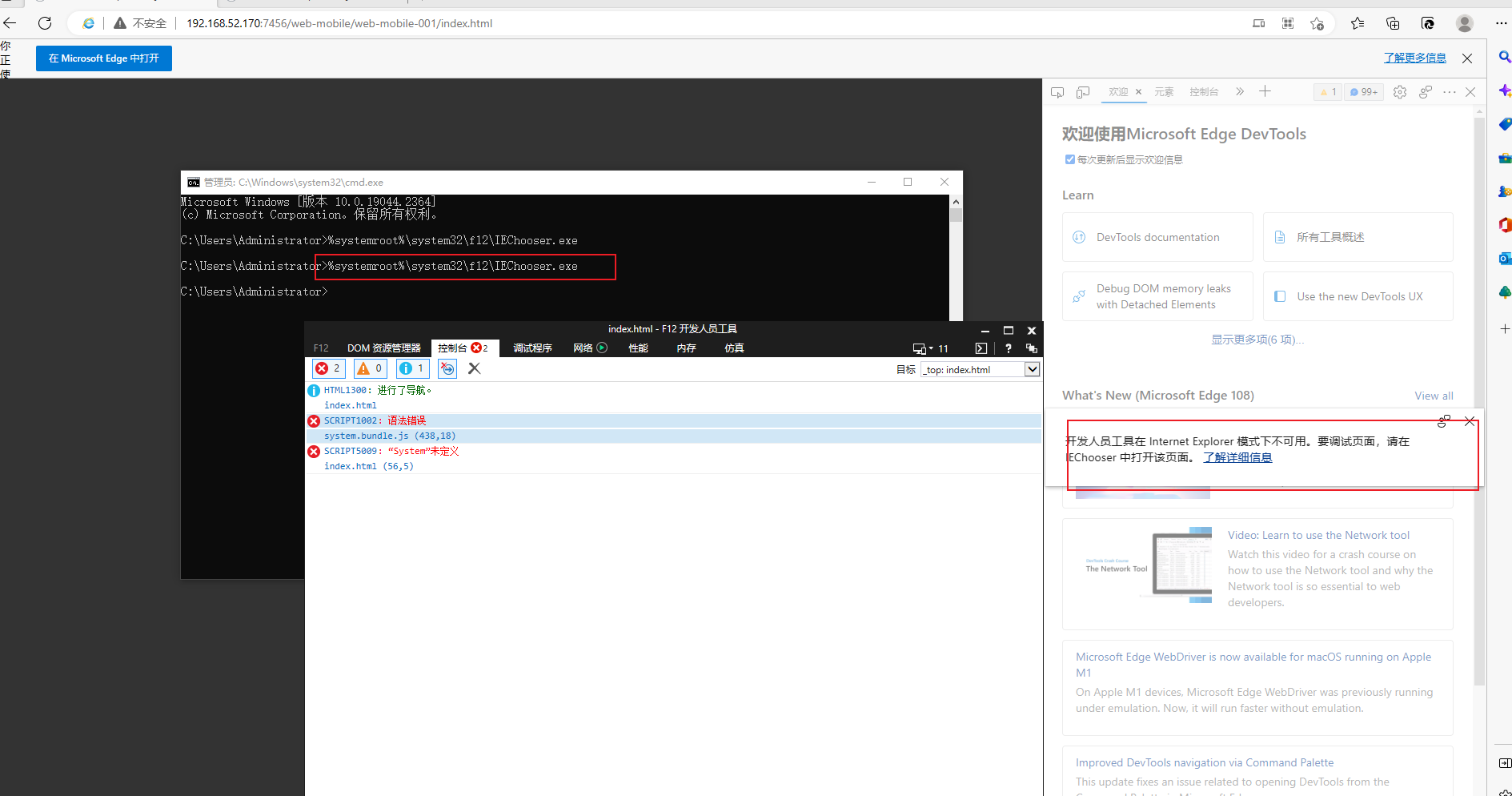Open Edge DevTools settings gear
The height and width of the screenshot is (796, 1512).
tap(1400, 92)
